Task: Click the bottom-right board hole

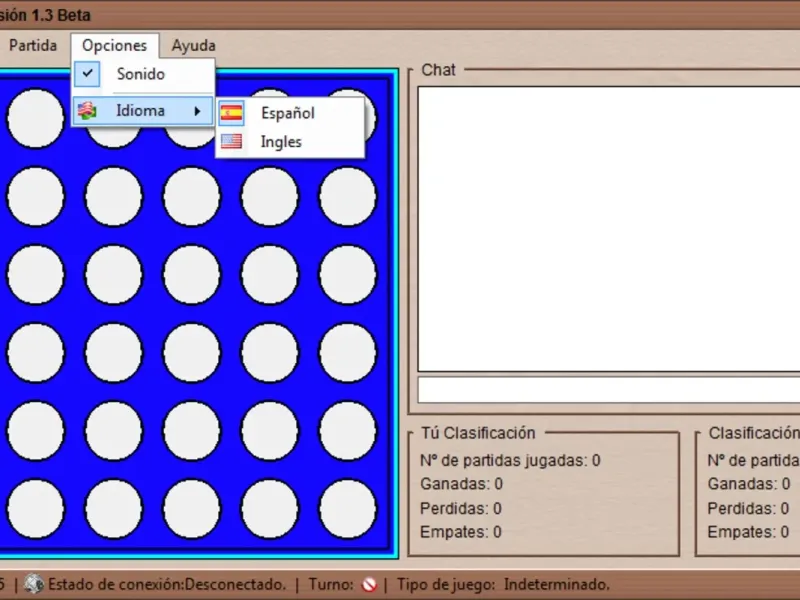Action: tap(347, 509)
